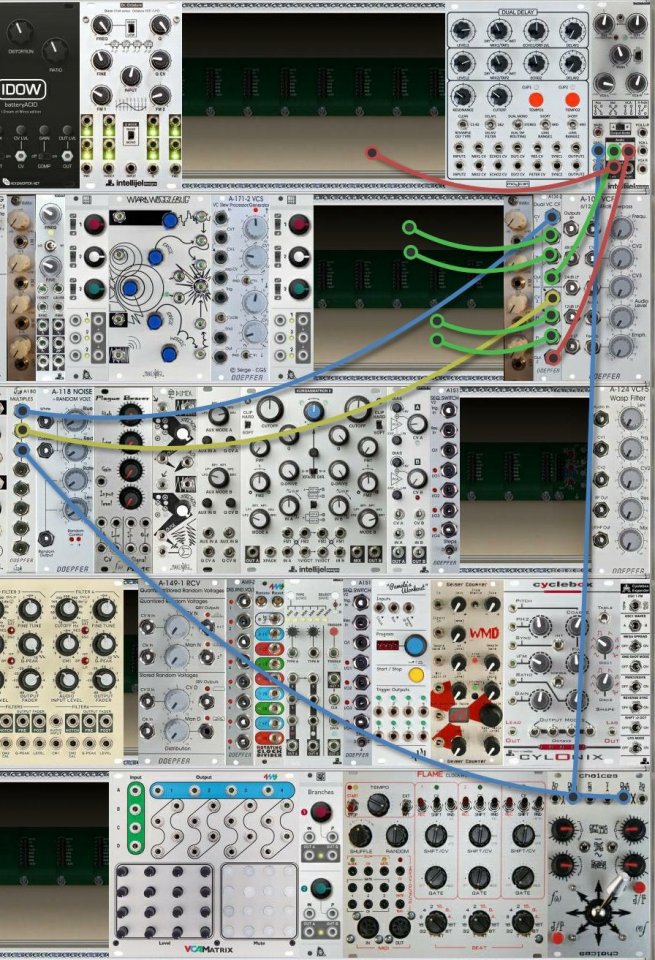Toggle the EXT switch on Flame Clockwork

[405, 807]
